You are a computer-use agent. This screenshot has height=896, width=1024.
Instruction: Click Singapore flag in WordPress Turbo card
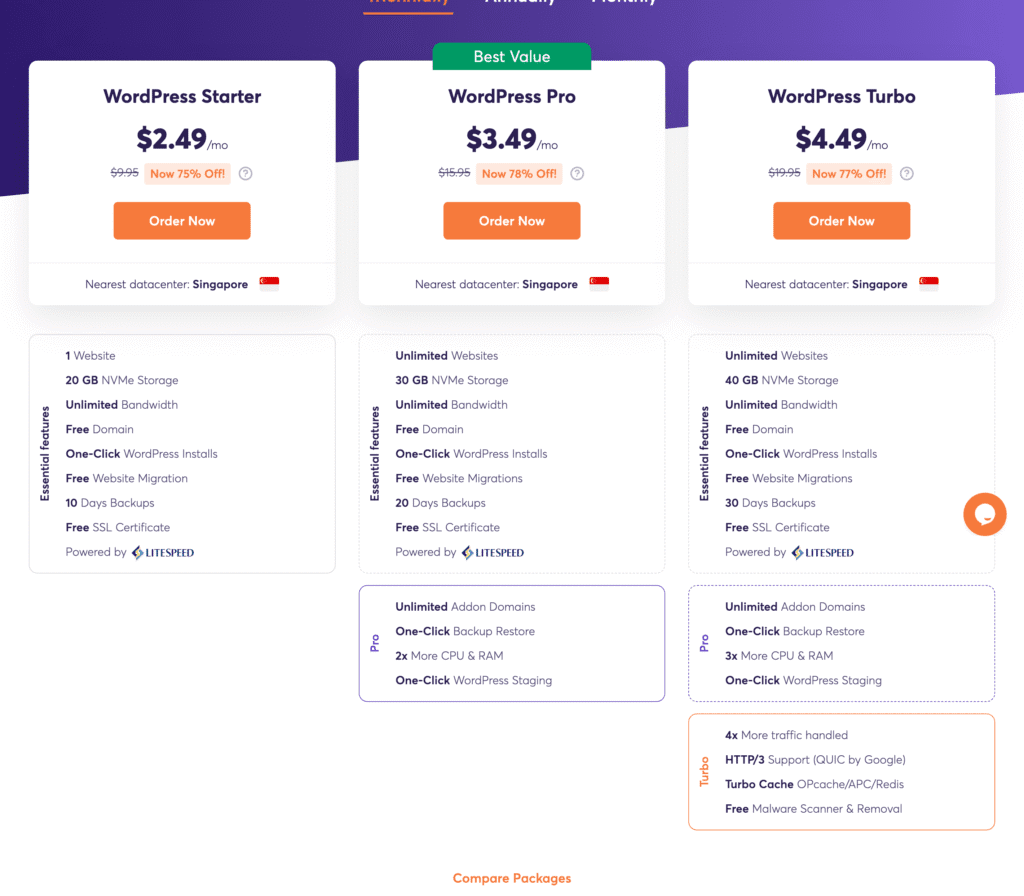tap(929, 283)
